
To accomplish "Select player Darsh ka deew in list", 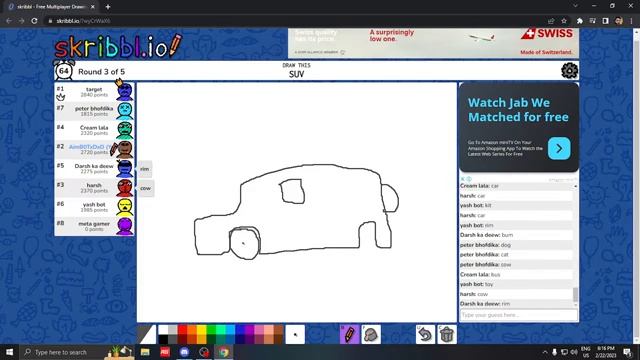I will 94,169.
